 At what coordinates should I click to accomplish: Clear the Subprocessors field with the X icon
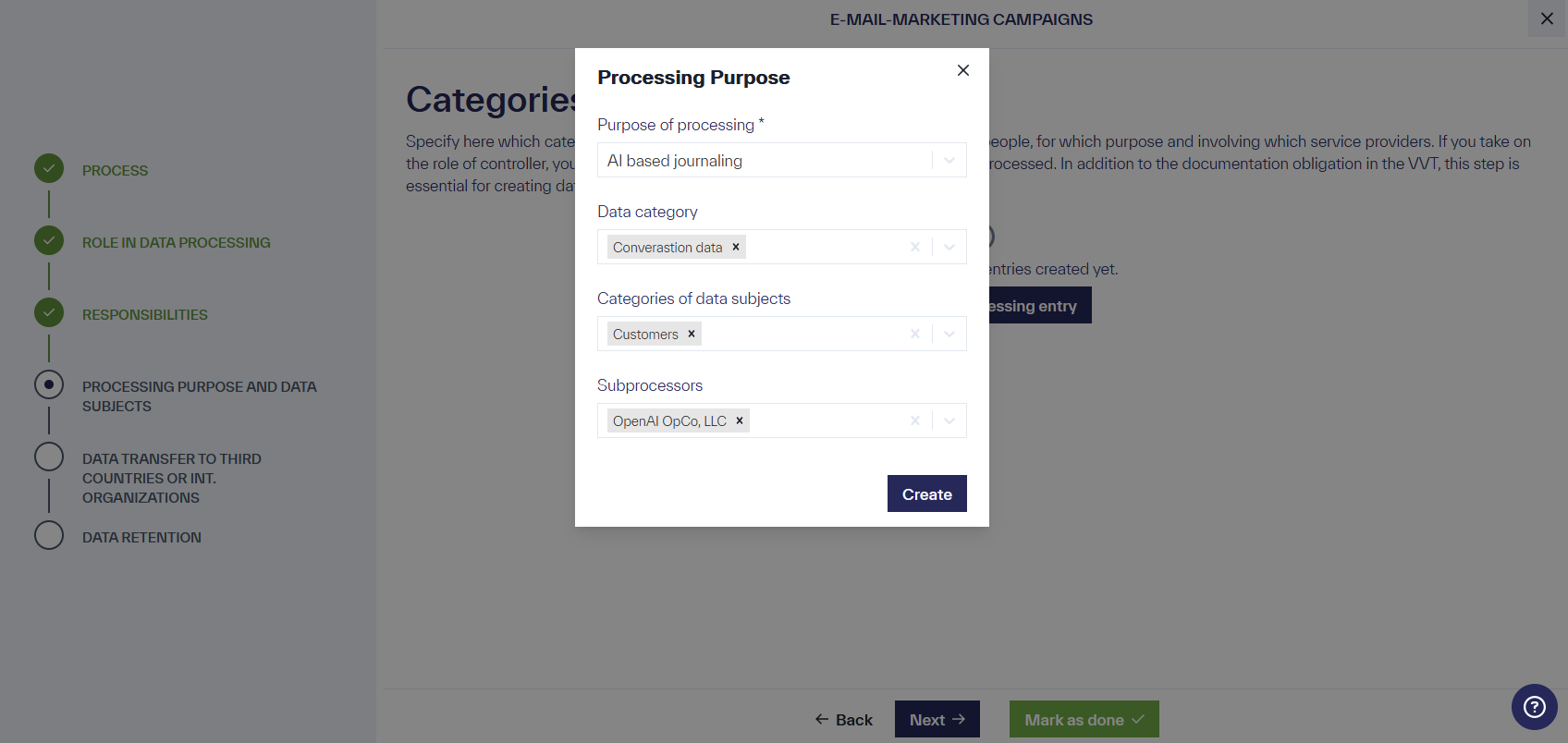pos(914,420)
